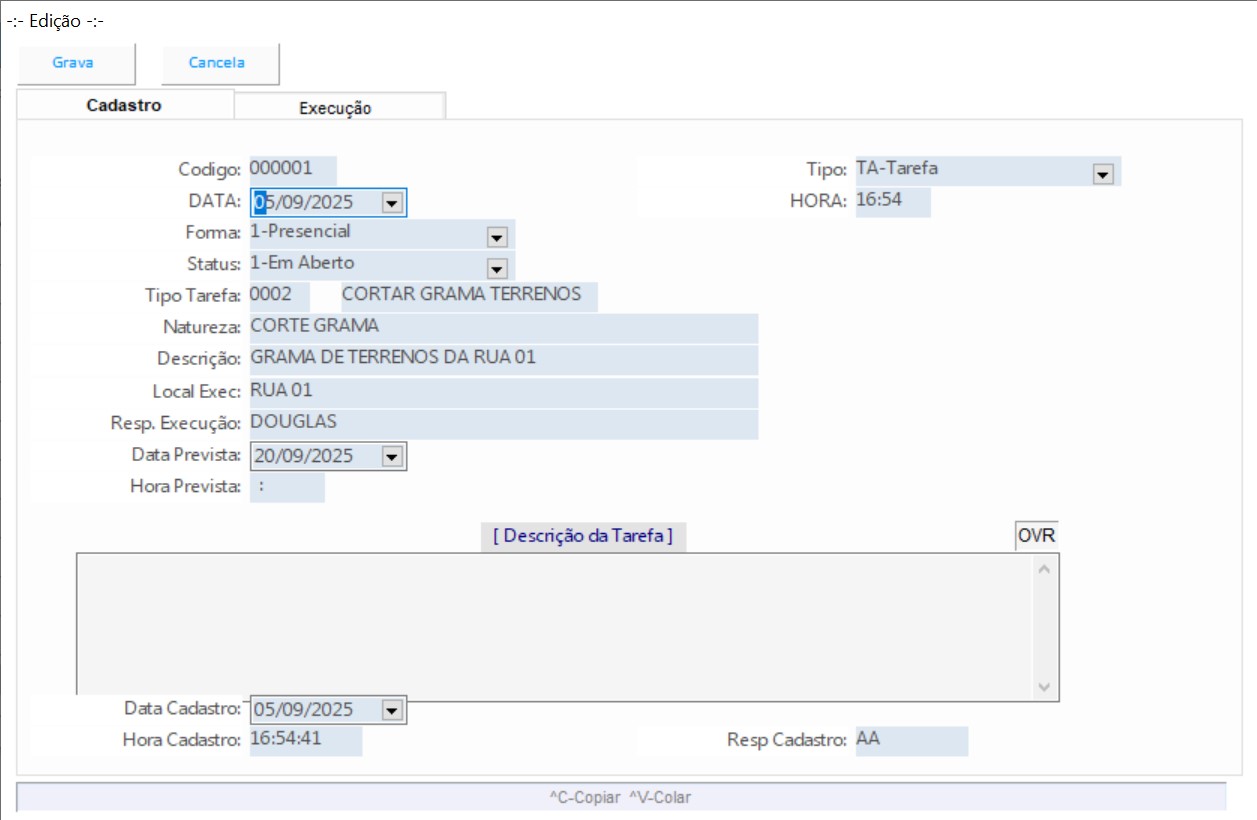This screenshot has width=1257, height=820.
Task: Click the Grava button to save
Action: pos(74,63)
